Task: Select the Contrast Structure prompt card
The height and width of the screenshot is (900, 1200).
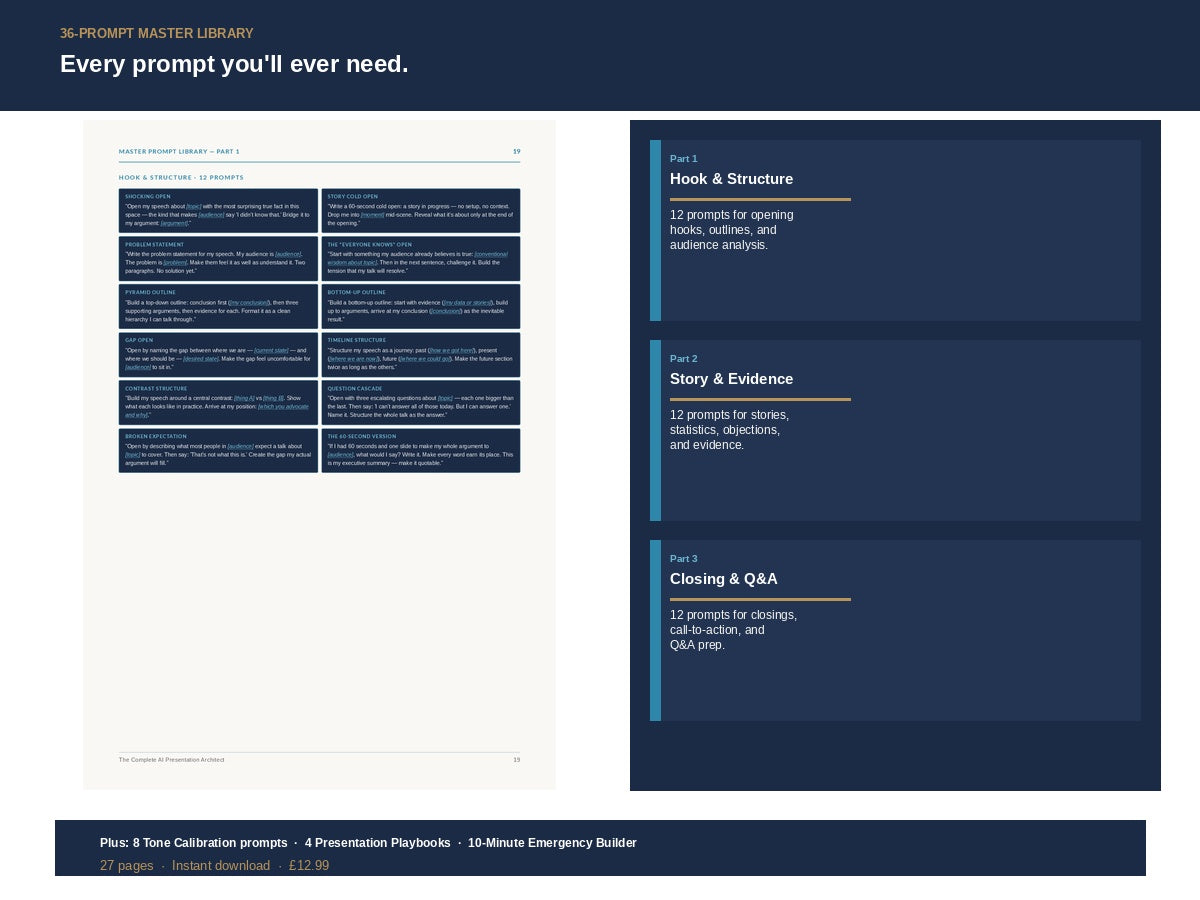Action: 218,402
